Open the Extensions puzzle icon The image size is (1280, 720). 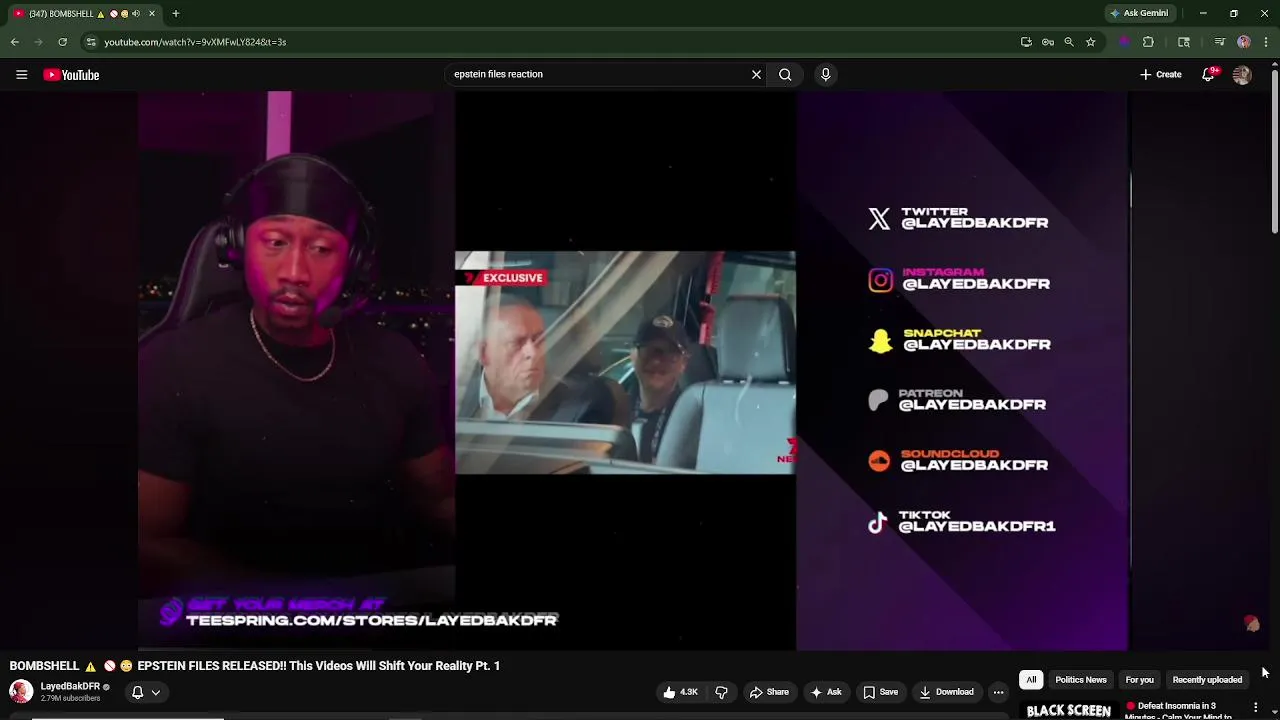(x=1148, y=42)
